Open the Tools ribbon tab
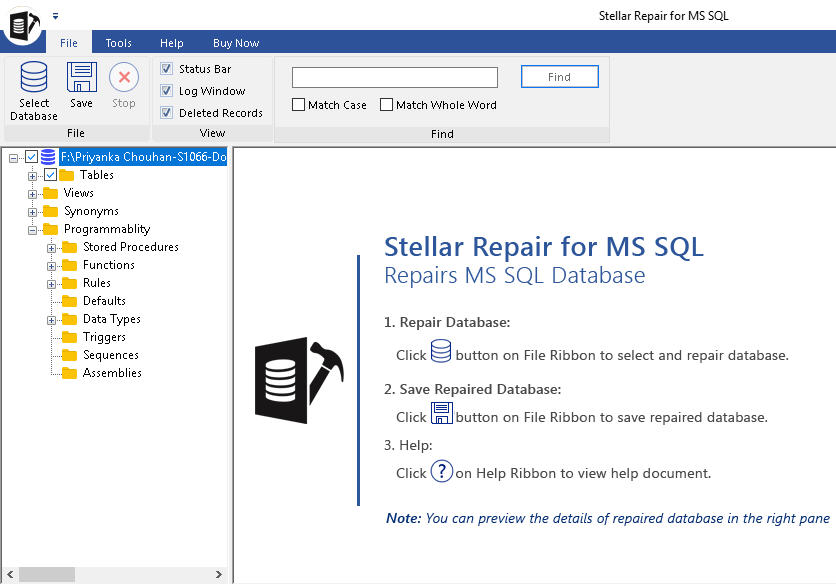This screenshot has width=836, height=584. (118, 43)
